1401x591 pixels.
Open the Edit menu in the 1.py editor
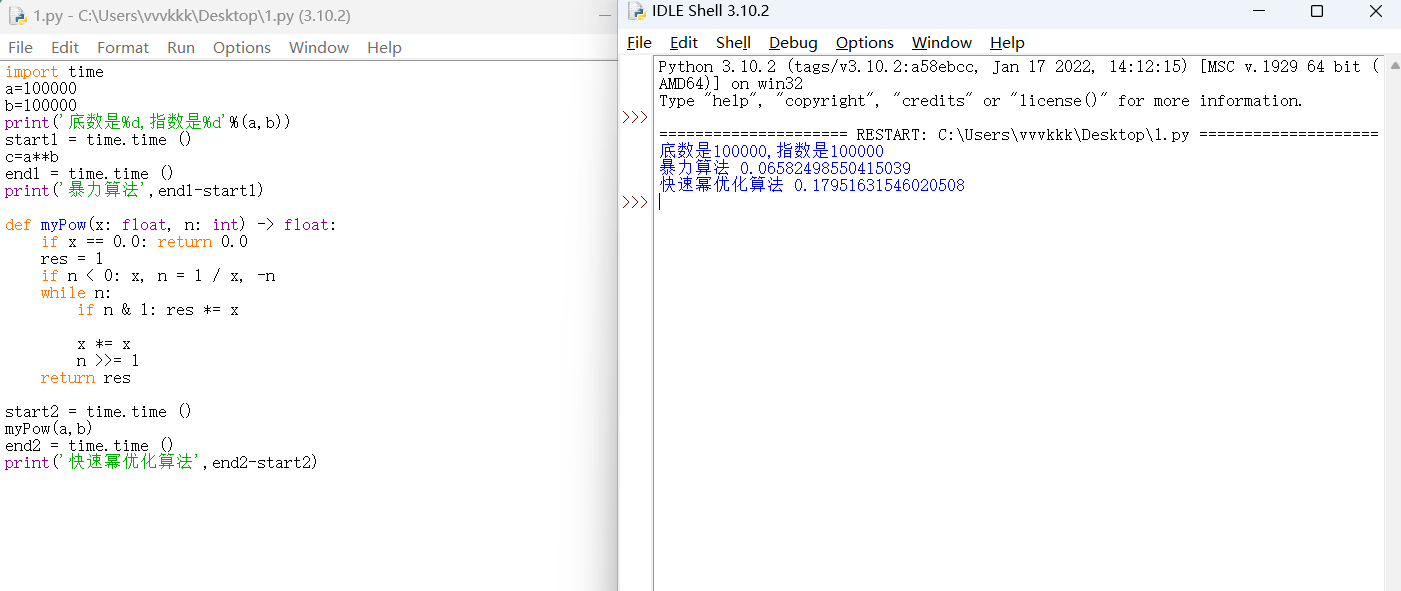pos(65,47)
